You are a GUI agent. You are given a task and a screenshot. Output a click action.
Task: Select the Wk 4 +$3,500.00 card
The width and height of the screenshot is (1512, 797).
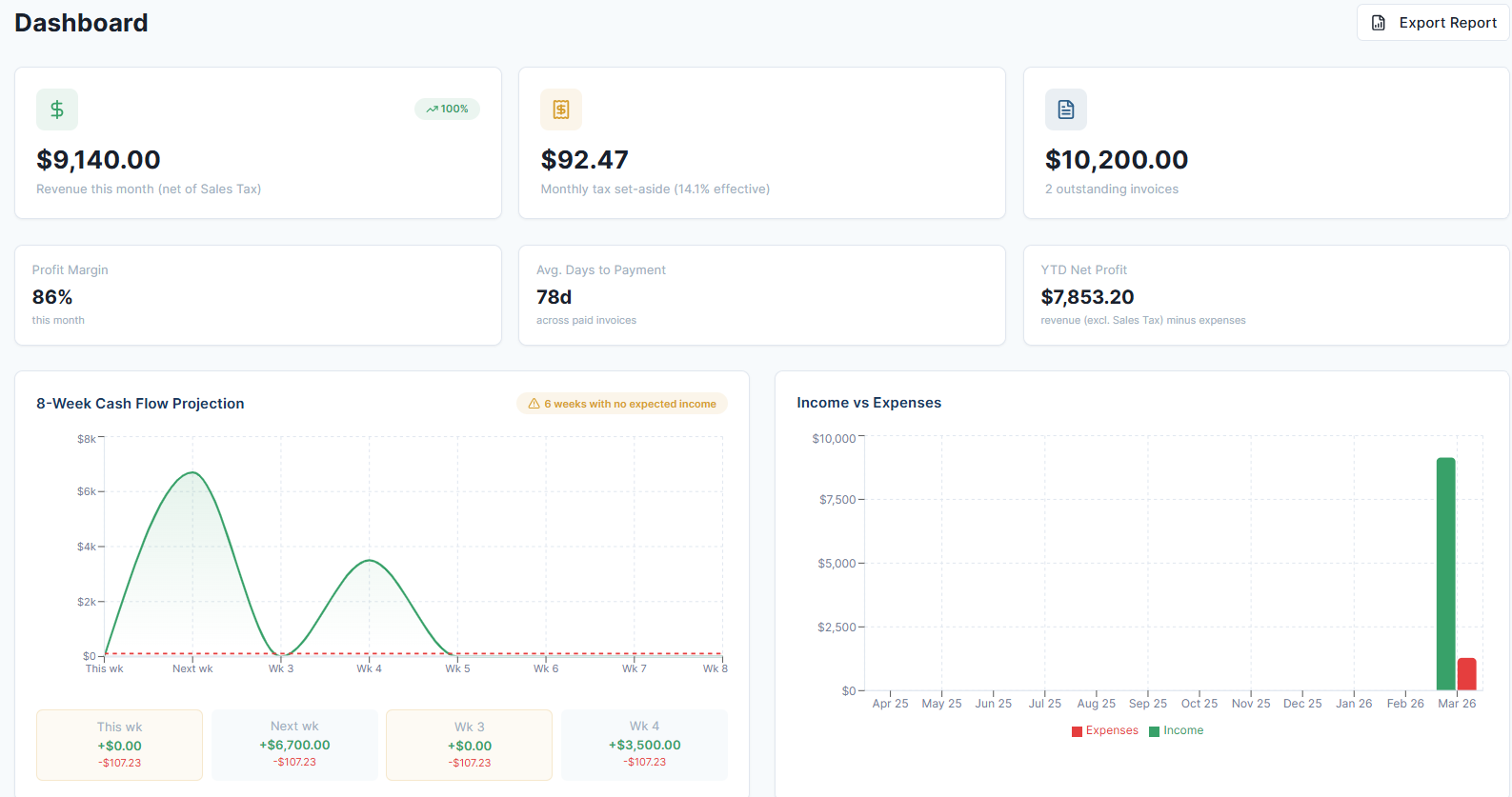pyautogui.click(x=644, y=745)
